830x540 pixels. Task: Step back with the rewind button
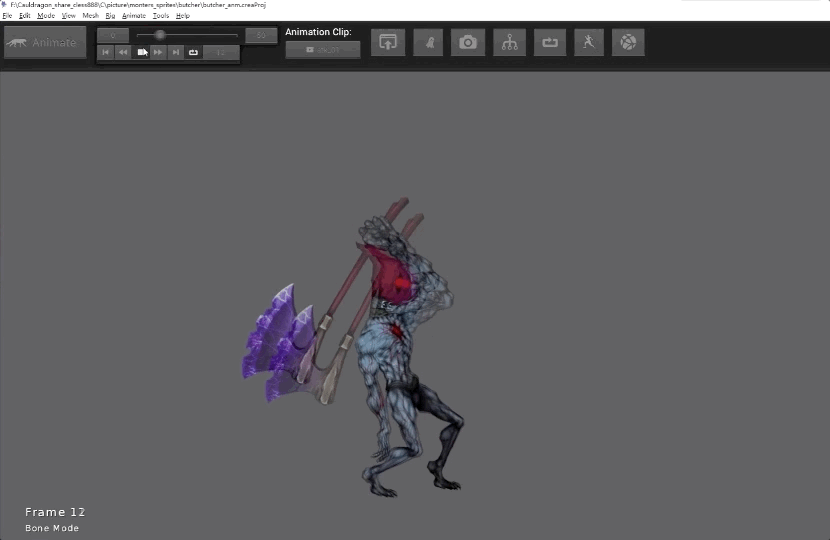click(123, 52)
